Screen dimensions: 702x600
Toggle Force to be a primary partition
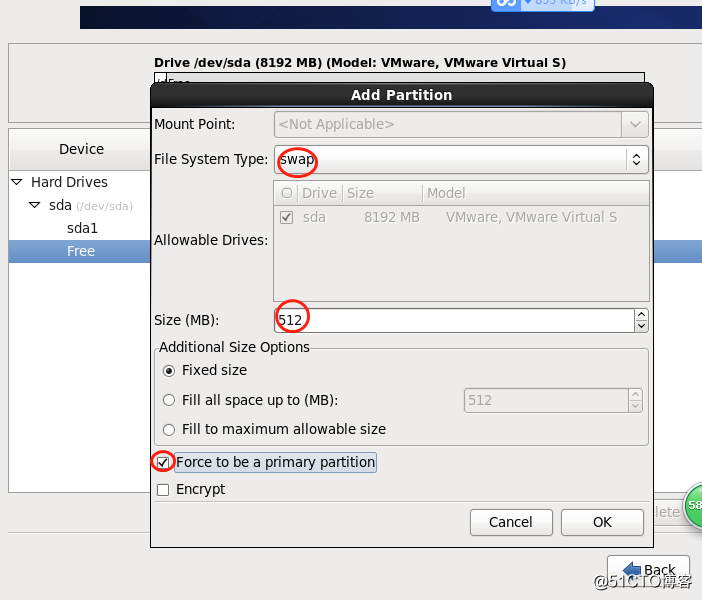coord(163,462)
